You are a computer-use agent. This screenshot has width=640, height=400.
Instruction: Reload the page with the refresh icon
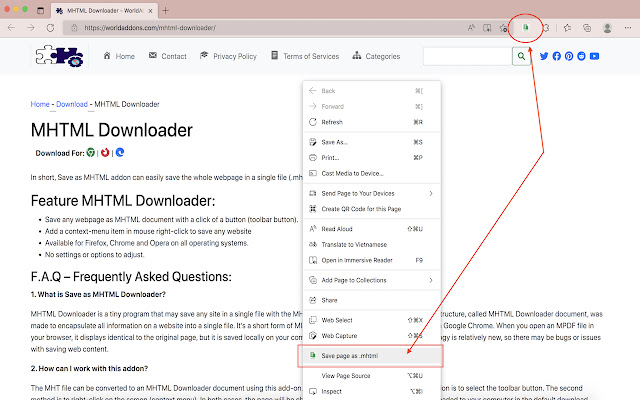[50, 28]
